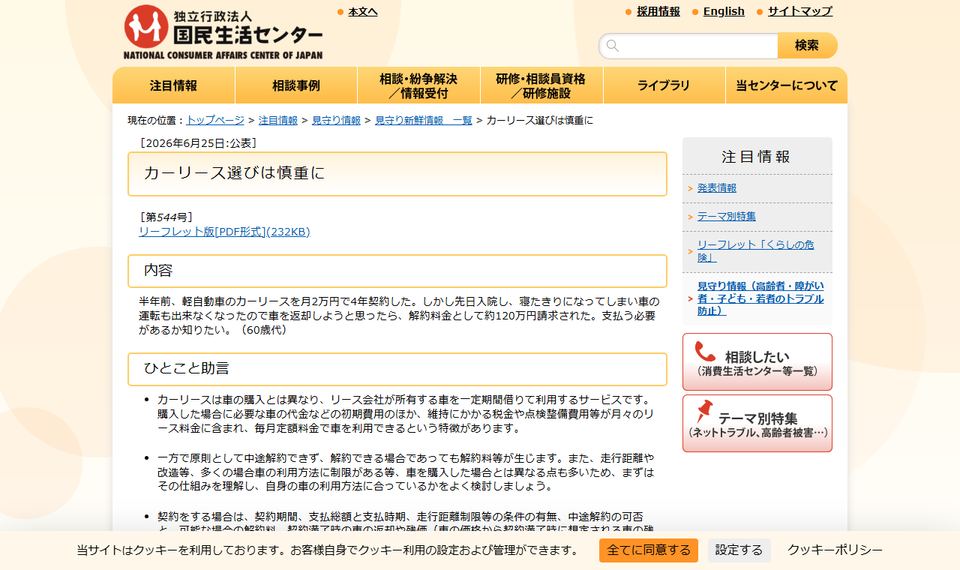This screenshot has height=570, width=960.
Task: Open 相談事例 navigation menu
Action: [x=296, y=86]
